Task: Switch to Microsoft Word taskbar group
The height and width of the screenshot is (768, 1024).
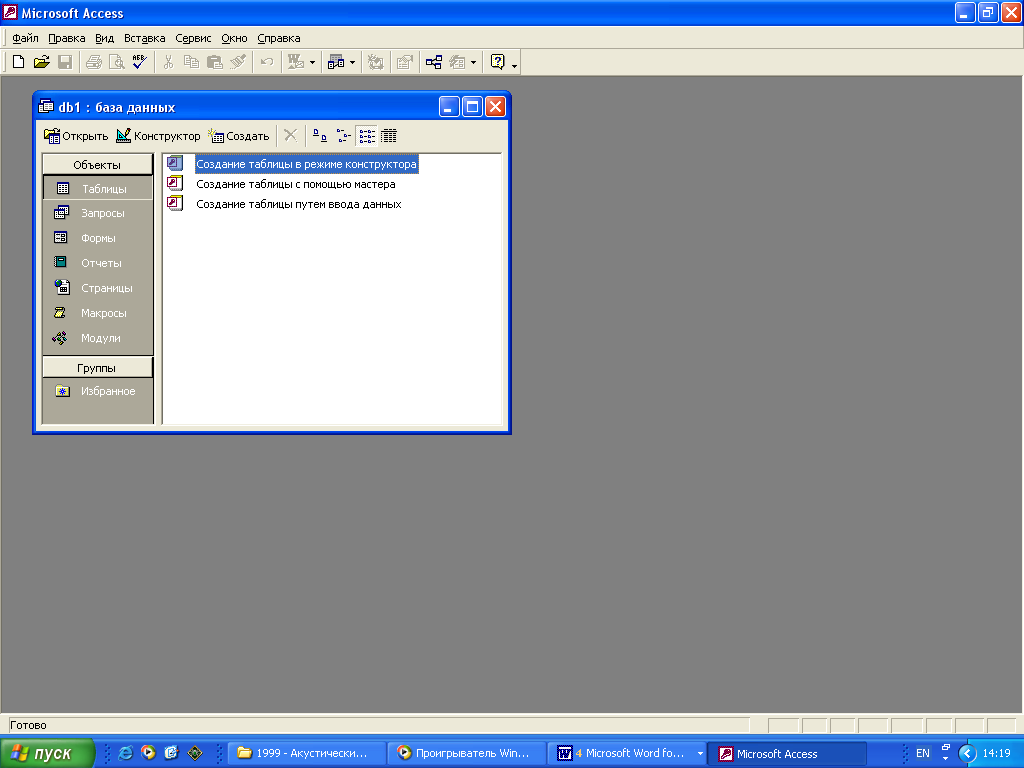Action: point(626,753)
